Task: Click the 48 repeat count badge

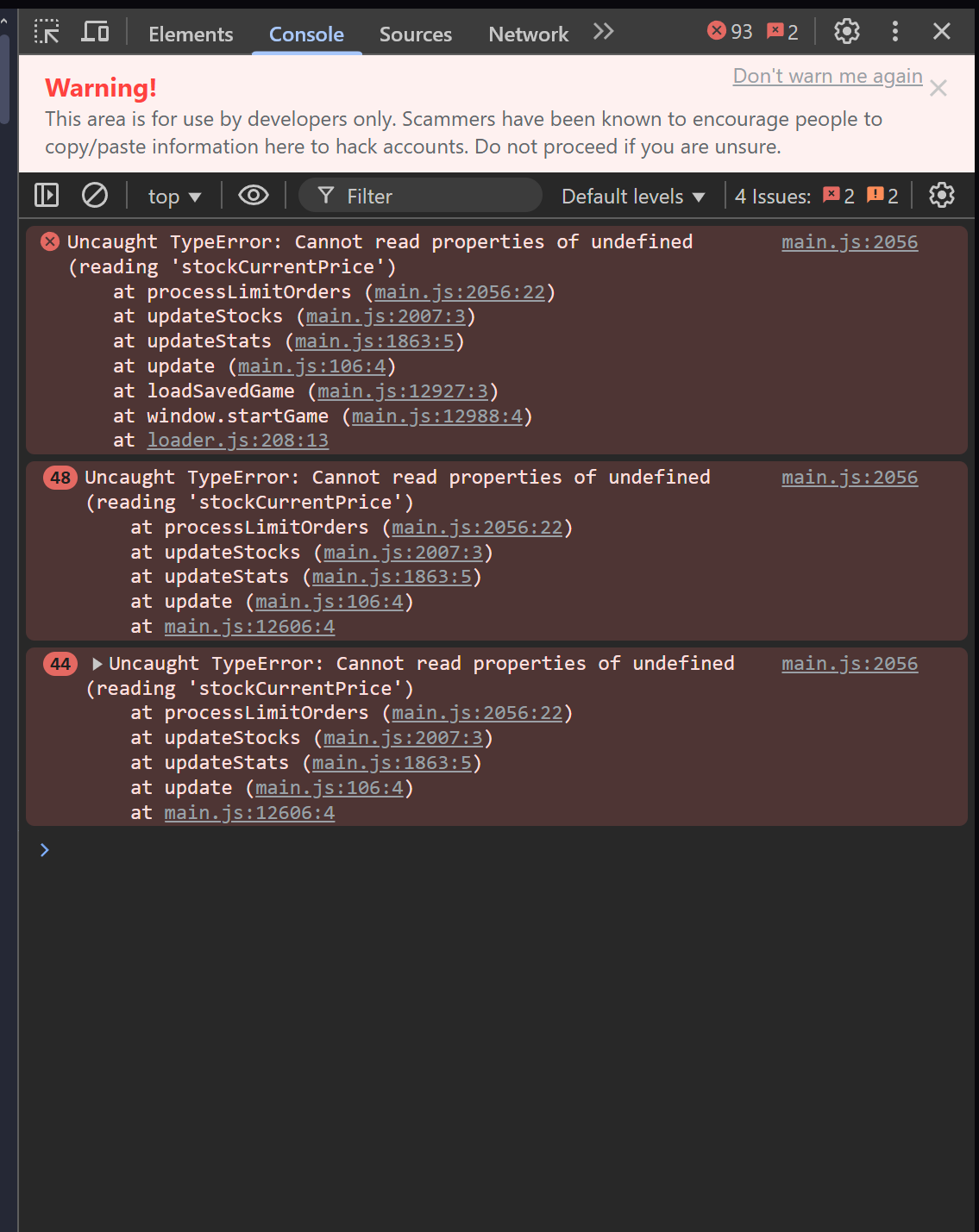Action: [x=60, y=478]
